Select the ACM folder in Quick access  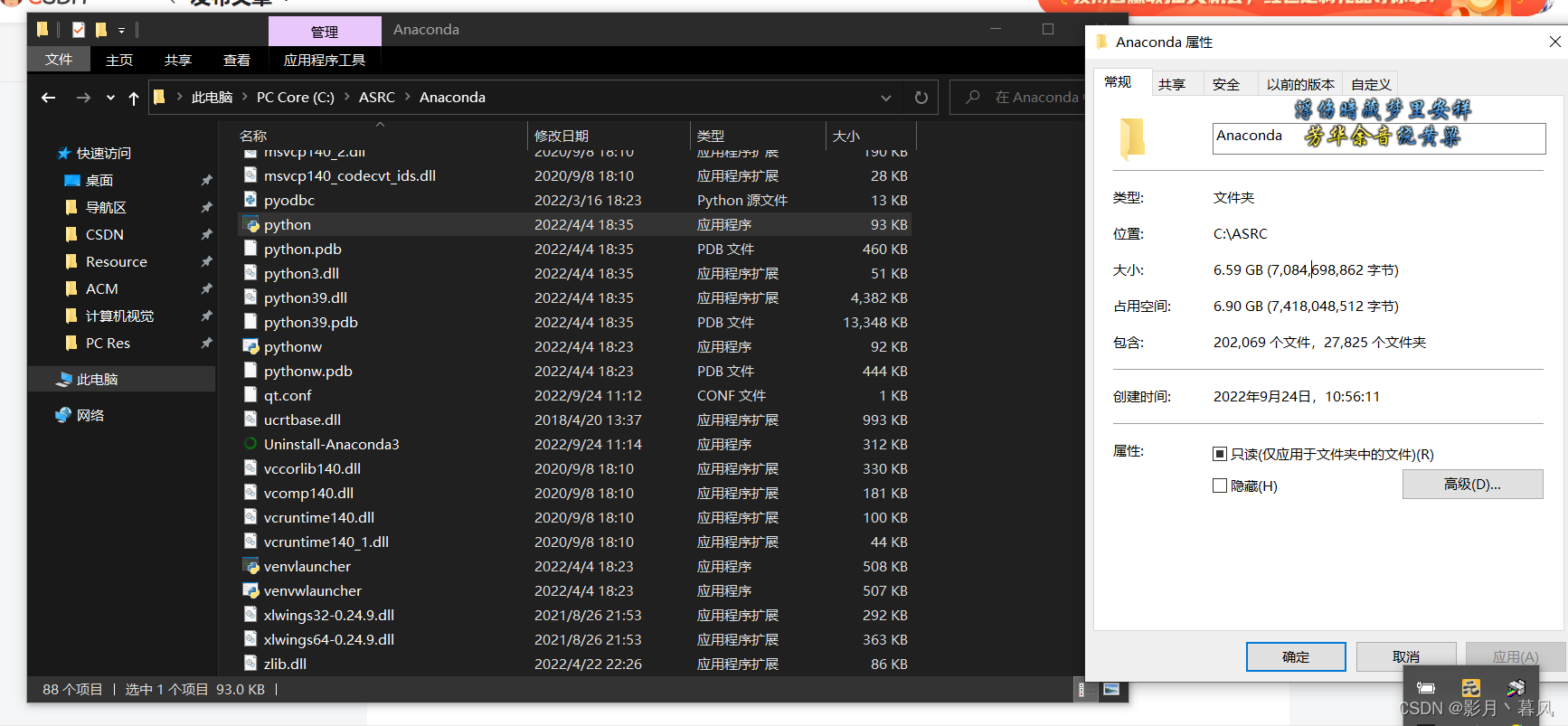102,288
